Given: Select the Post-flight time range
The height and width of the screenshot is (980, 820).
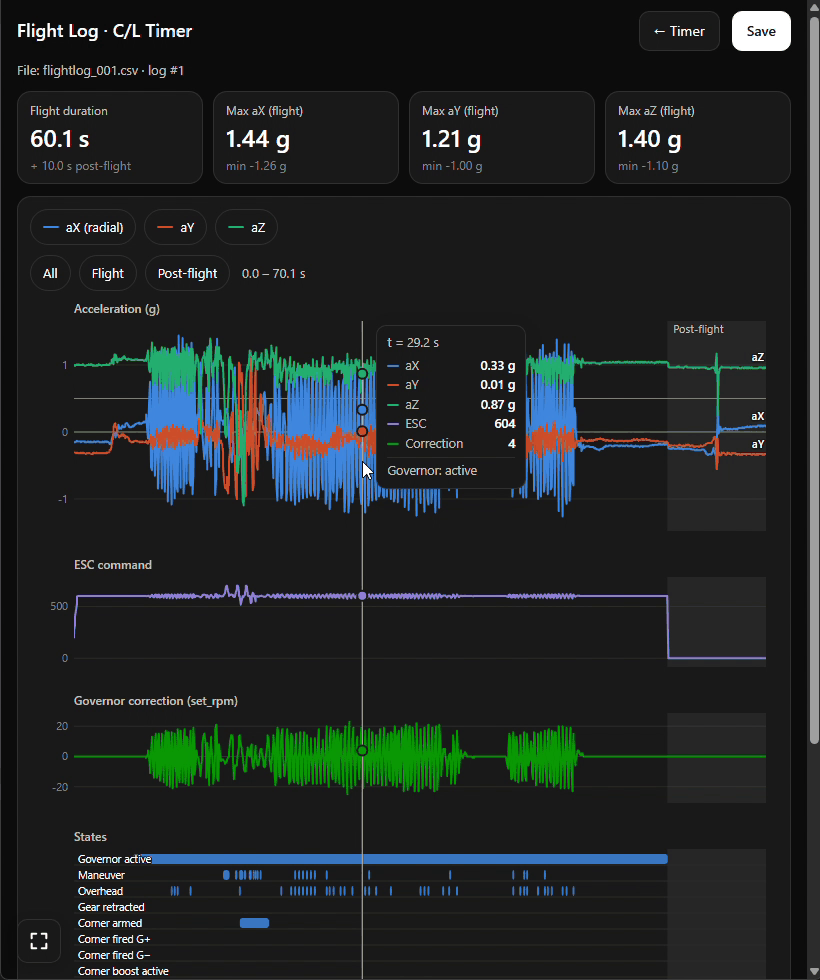Looking at the screenshot, I should (x=188, y=273).
